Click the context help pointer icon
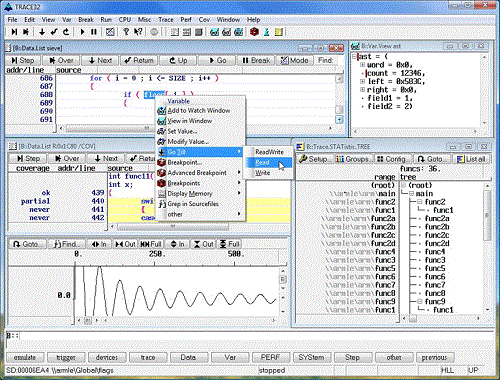 [x=138, y=32]
